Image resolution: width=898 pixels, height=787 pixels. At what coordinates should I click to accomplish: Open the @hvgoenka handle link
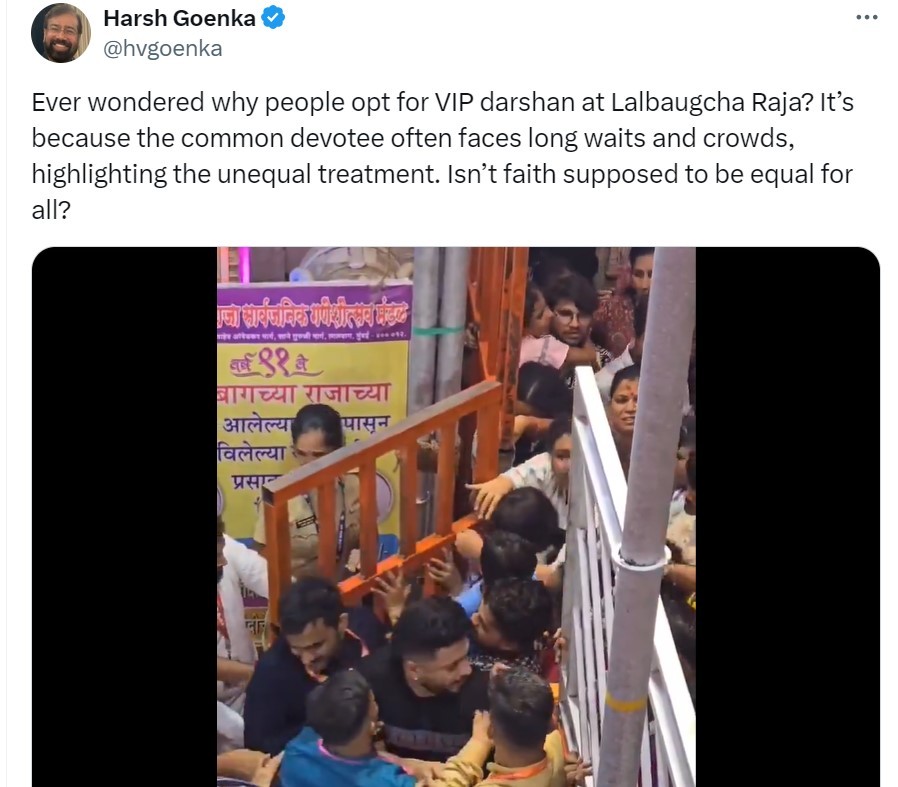coord(163,49)
